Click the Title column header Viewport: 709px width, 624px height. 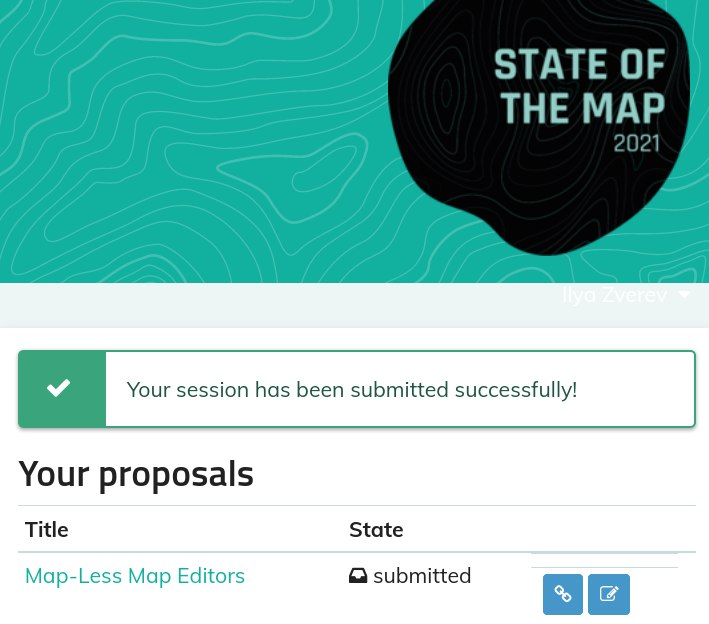coord(47,529)
